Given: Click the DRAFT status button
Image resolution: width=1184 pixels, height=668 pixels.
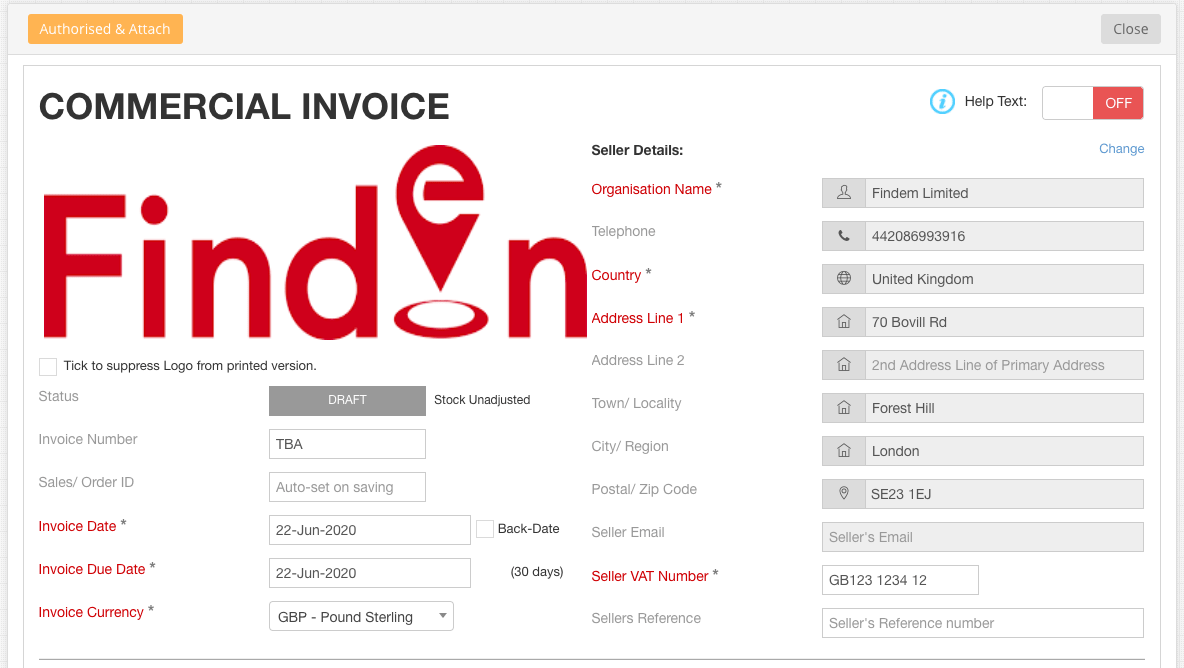Looking at the screenshot, I should click(347, 400).
